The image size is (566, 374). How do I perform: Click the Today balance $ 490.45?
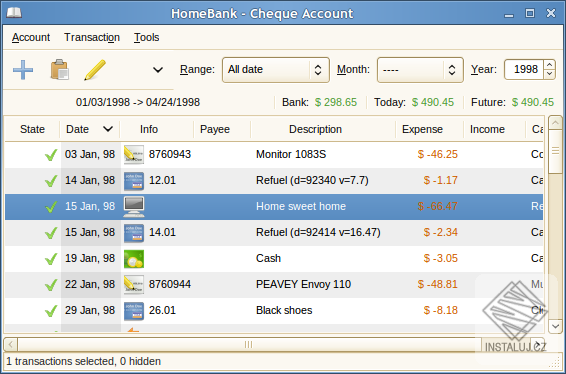tap(433, 103)
